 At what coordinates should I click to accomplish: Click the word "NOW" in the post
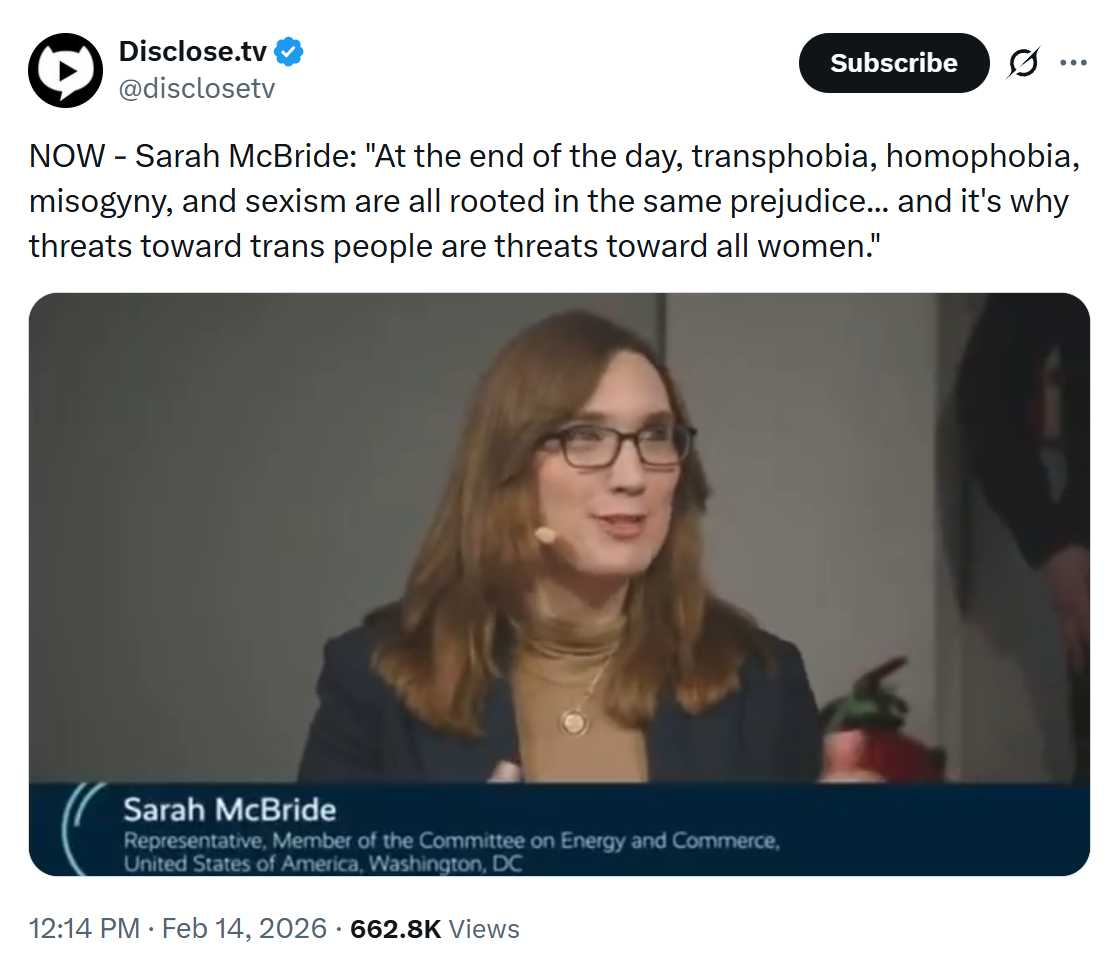pos(66,157)
